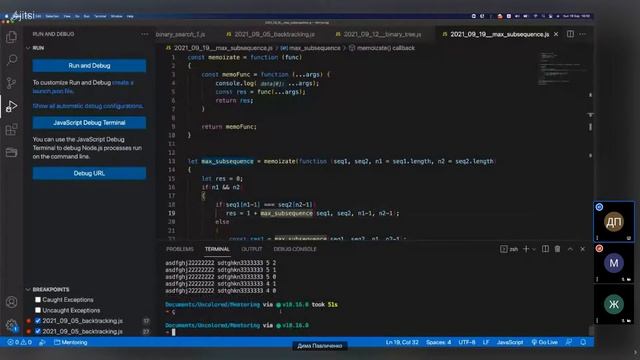Open the create a launch.json file link
Viewport: 640px width, 360px height.
click(x=83, y=87)
